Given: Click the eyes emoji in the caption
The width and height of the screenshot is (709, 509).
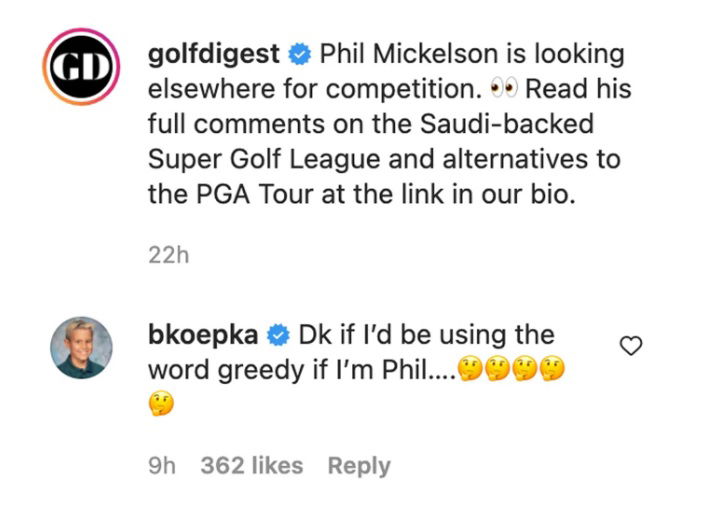Looking at the screenshot, I should [502, 89].
